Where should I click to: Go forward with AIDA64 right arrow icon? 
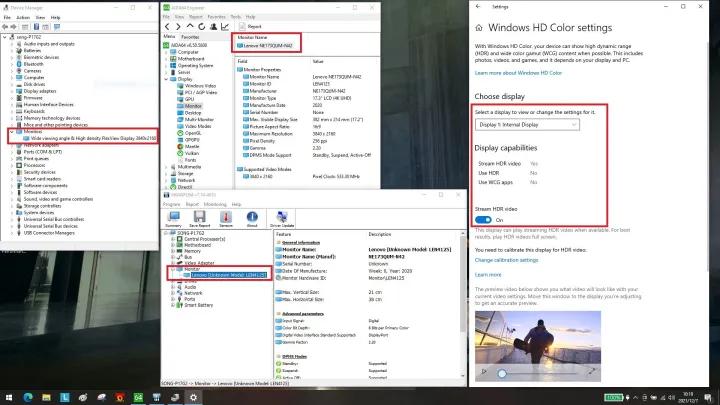tap(178, 27)
